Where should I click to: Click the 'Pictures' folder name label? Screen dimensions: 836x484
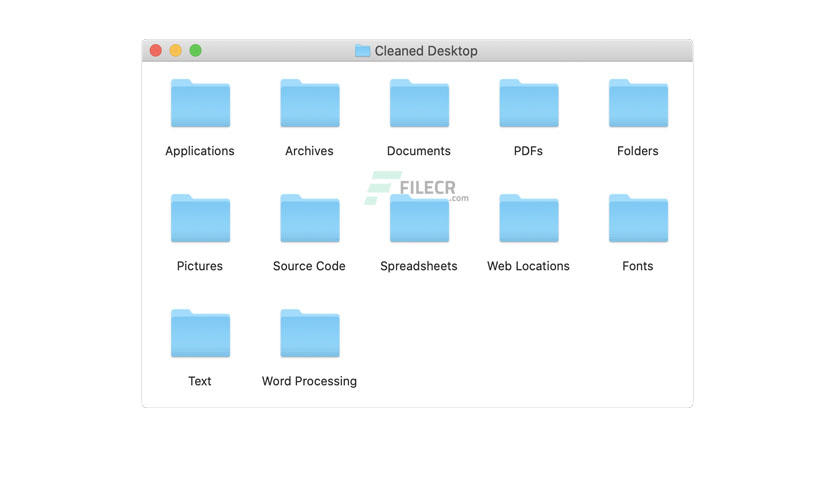coord(200,266)
